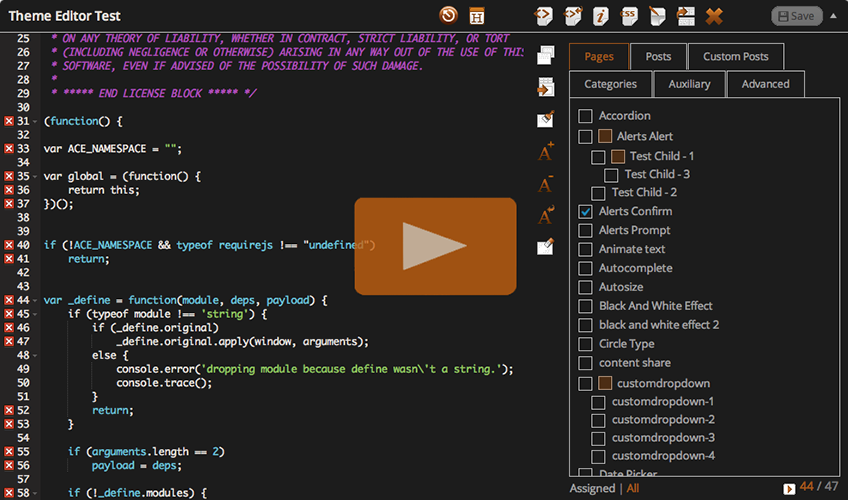Check the Accordion page checkbox

(586, 116)
